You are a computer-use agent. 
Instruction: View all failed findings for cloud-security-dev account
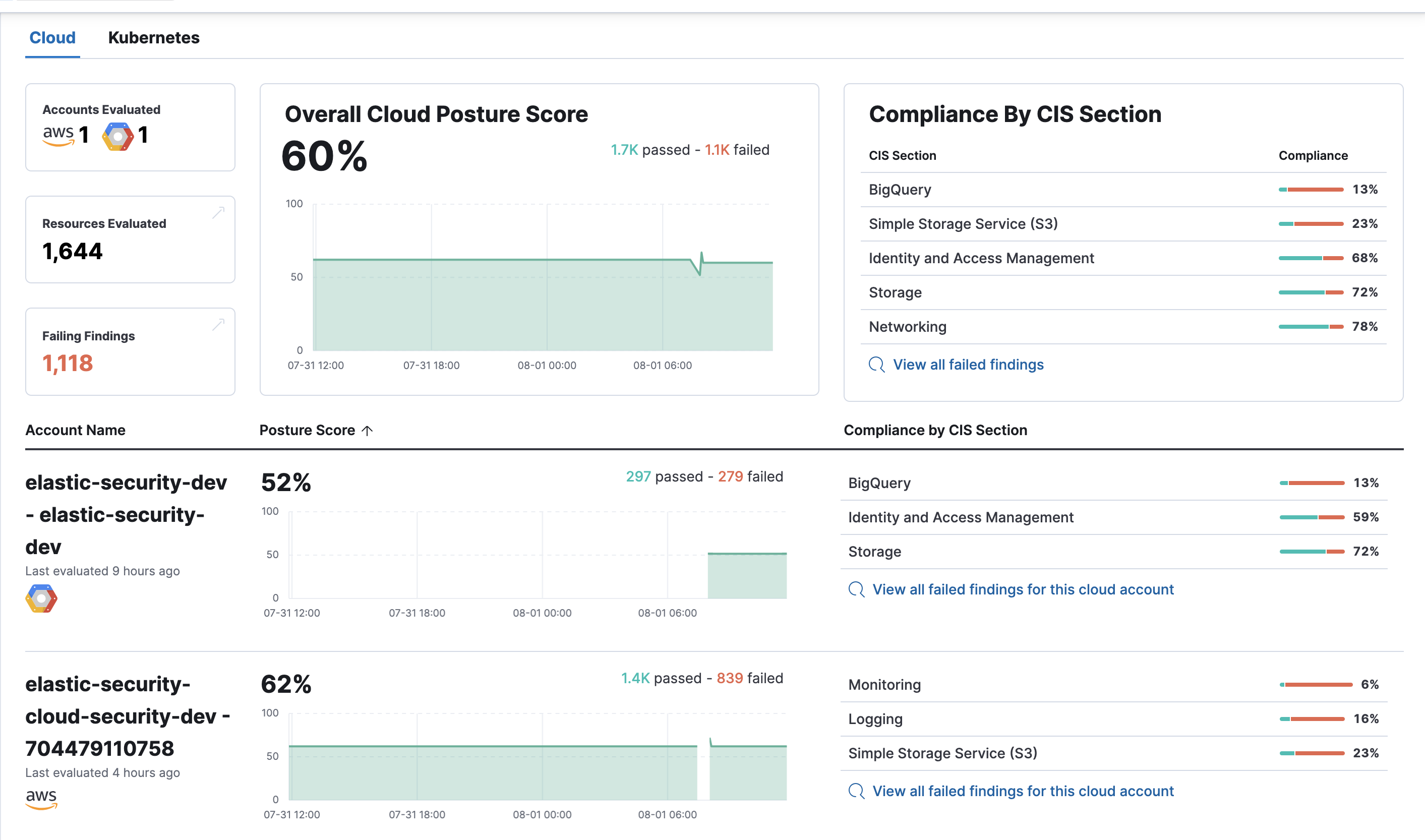[x=1023, y=791]
